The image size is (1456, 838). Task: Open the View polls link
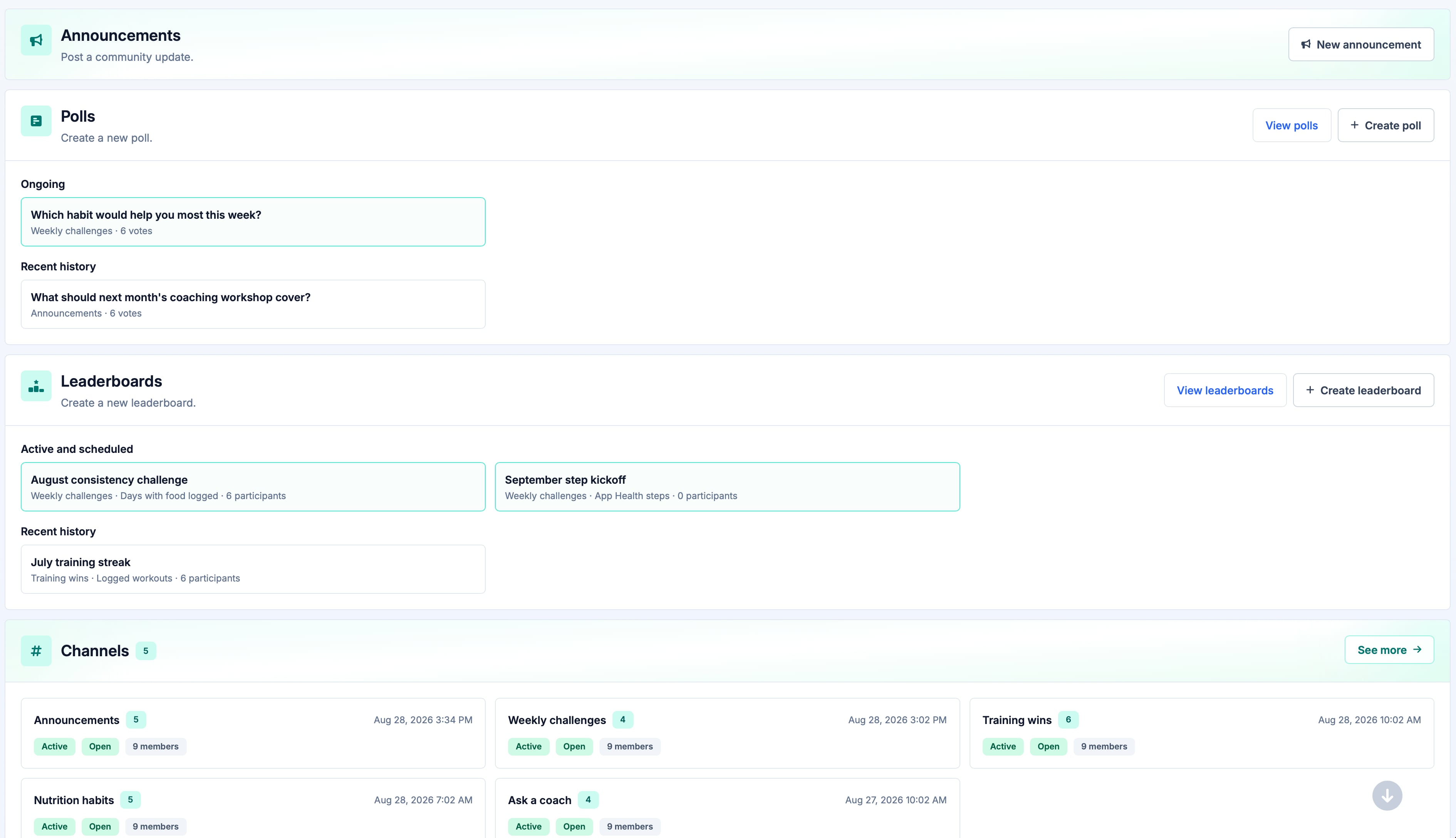[x=1292, y=126]
